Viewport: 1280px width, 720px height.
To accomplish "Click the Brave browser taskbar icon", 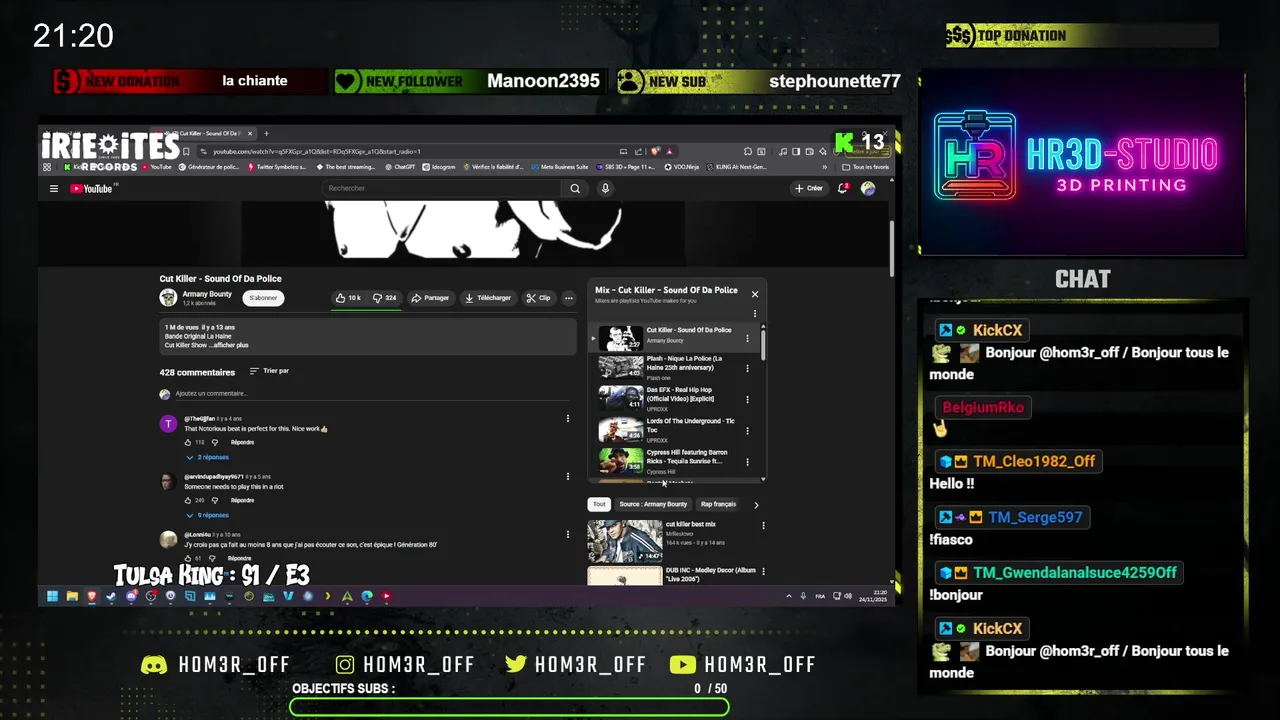I will pos(91,596).
